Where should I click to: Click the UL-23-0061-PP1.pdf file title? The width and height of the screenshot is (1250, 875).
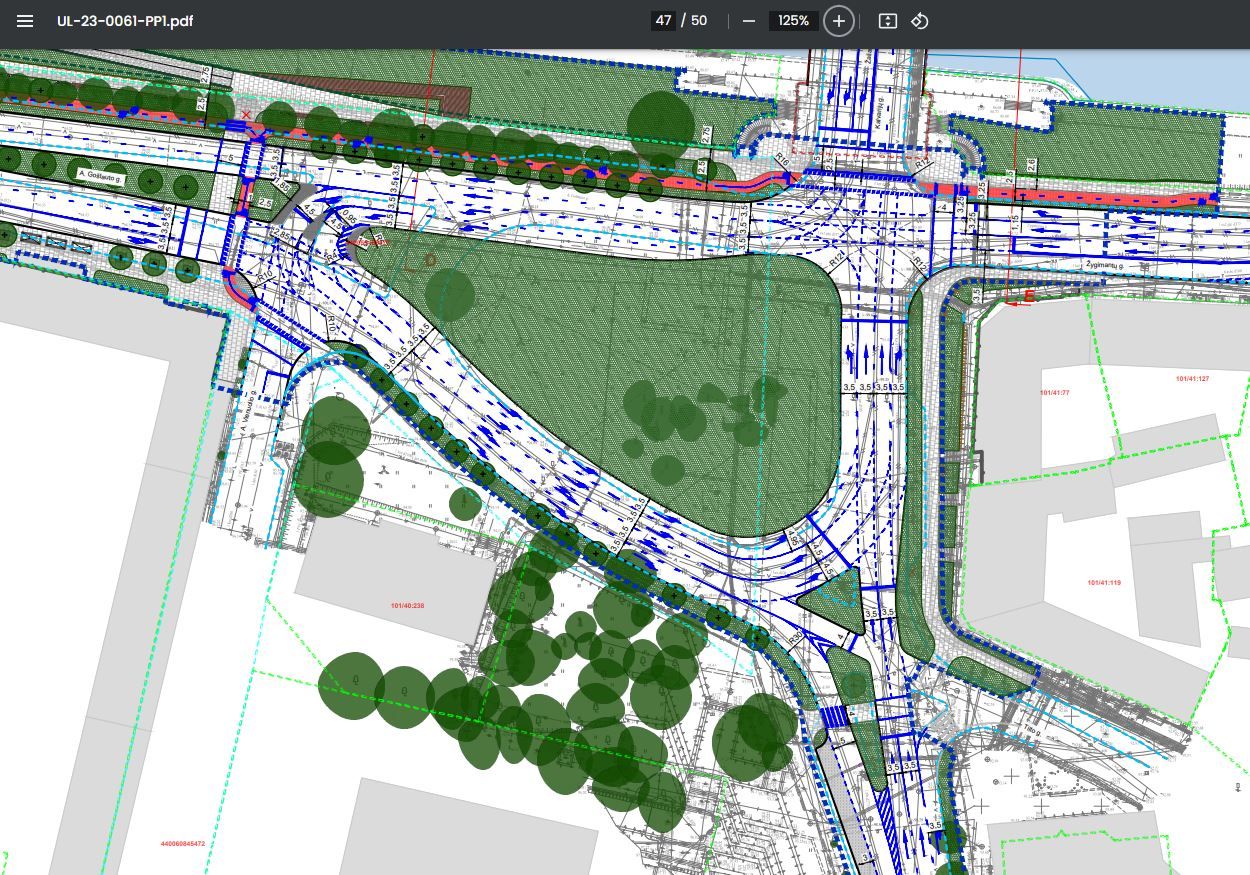125,21
